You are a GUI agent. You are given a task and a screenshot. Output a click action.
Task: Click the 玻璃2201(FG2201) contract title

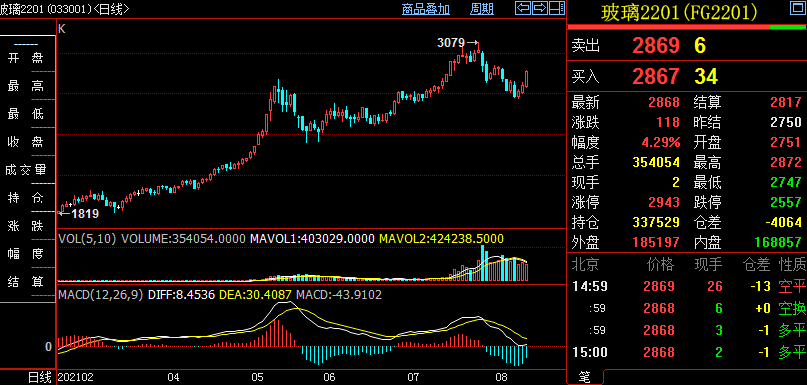679,12
